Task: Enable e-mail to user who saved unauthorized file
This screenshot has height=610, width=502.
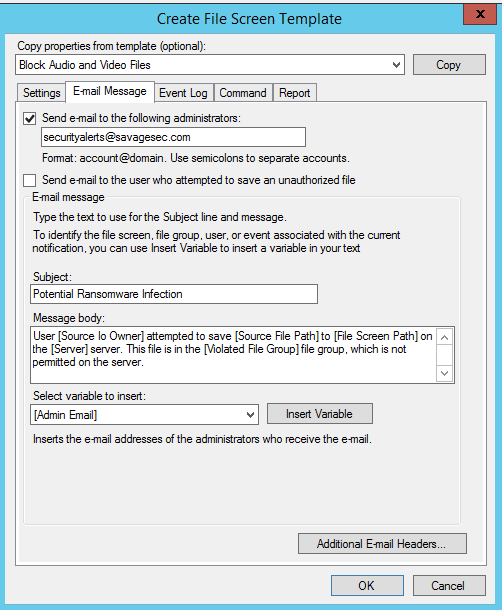Action: point(30,180)
